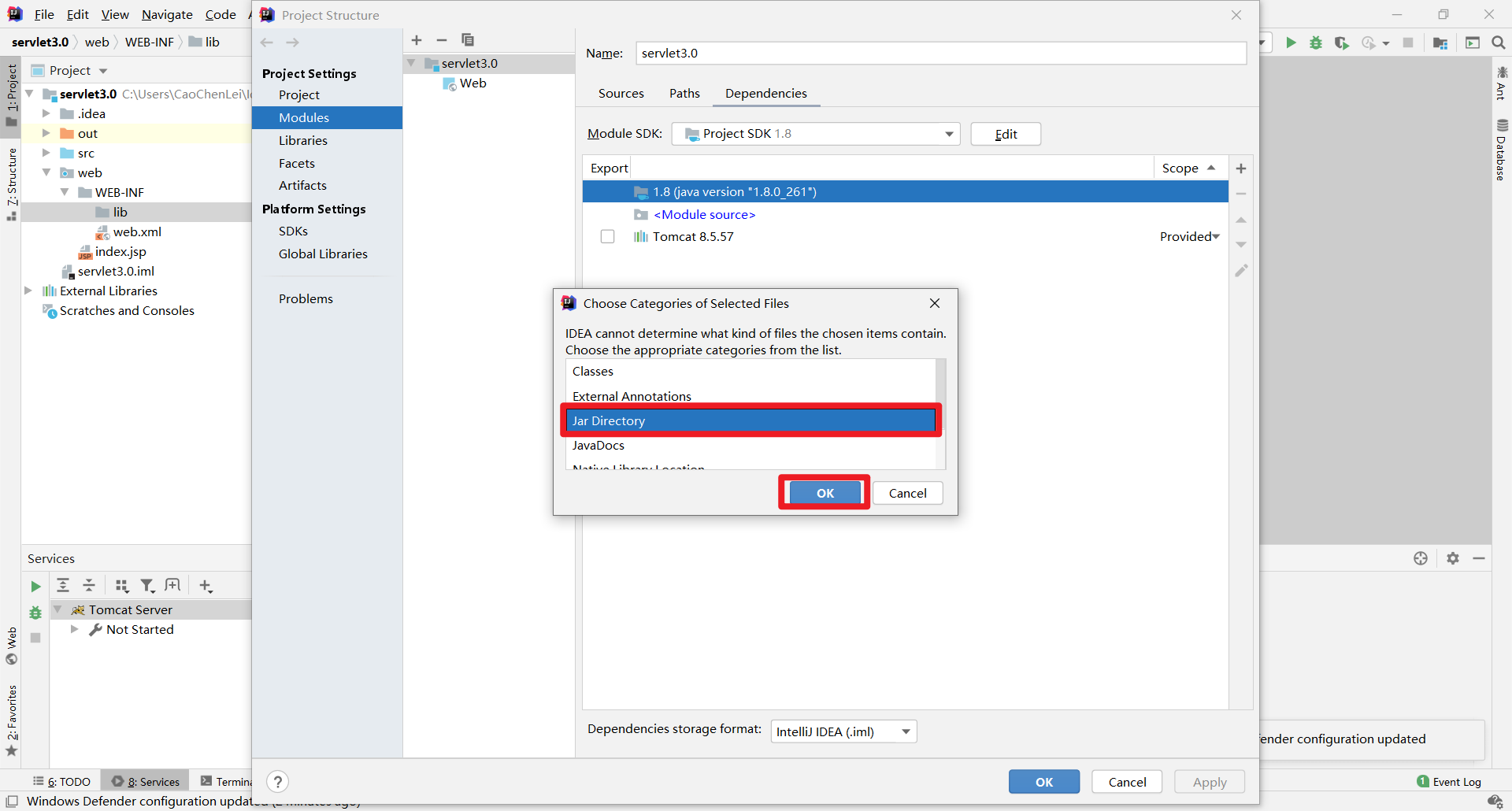
Task: Expand the out folder
Action: [46, 134]
